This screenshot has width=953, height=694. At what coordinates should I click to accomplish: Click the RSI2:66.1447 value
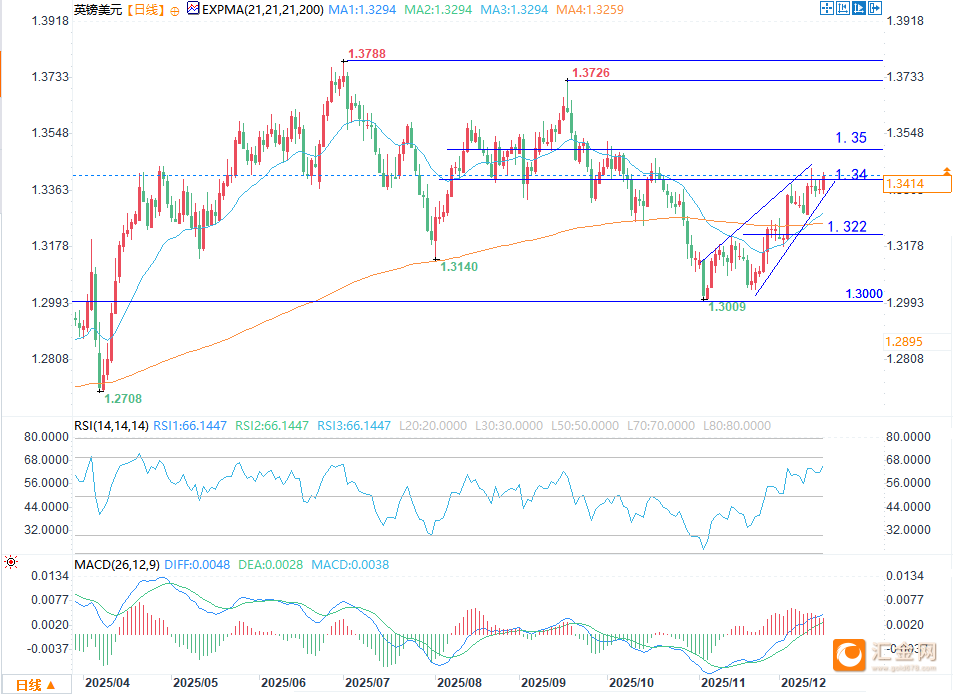click(272, 425)
